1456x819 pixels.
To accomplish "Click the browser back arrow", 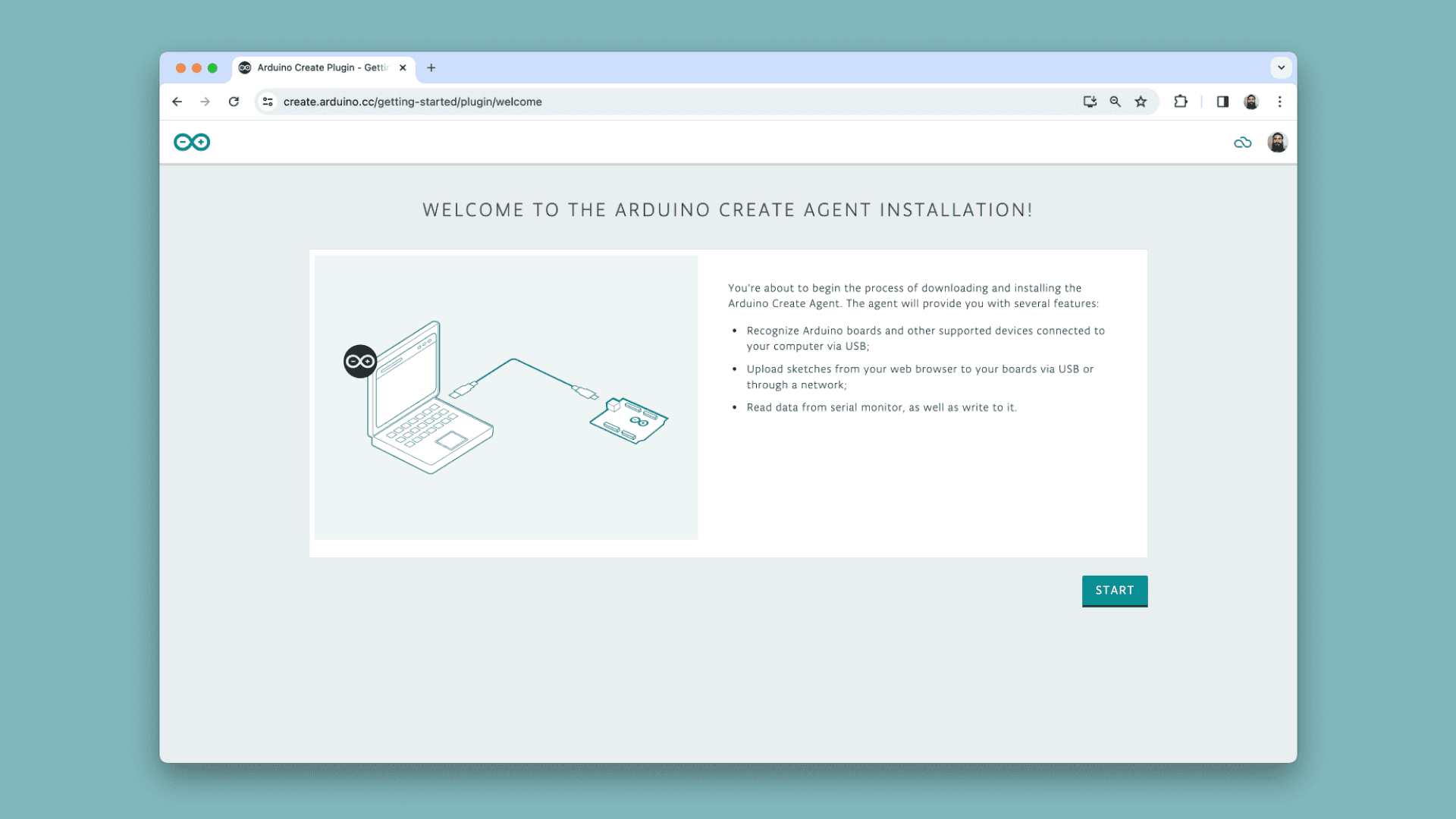I will point(177,102).
